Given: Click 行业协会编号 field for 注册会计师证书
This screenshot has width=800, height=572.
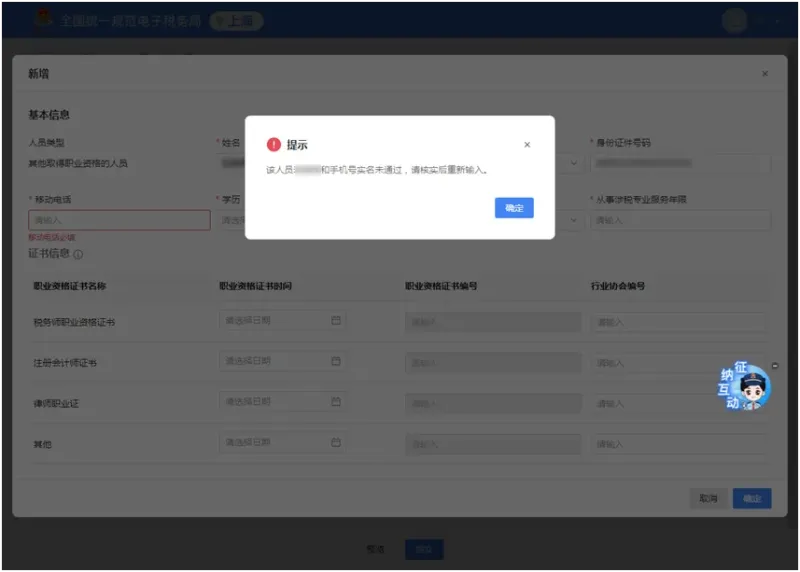Looking at the screenshot, I should pyautogui.click(x=679, y=363).
